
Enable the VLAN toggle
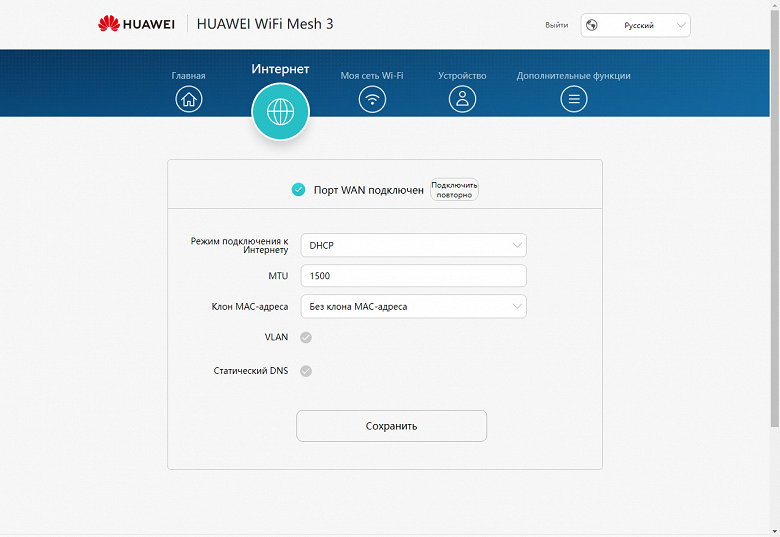pyautogui.click(x=306, y=337)
